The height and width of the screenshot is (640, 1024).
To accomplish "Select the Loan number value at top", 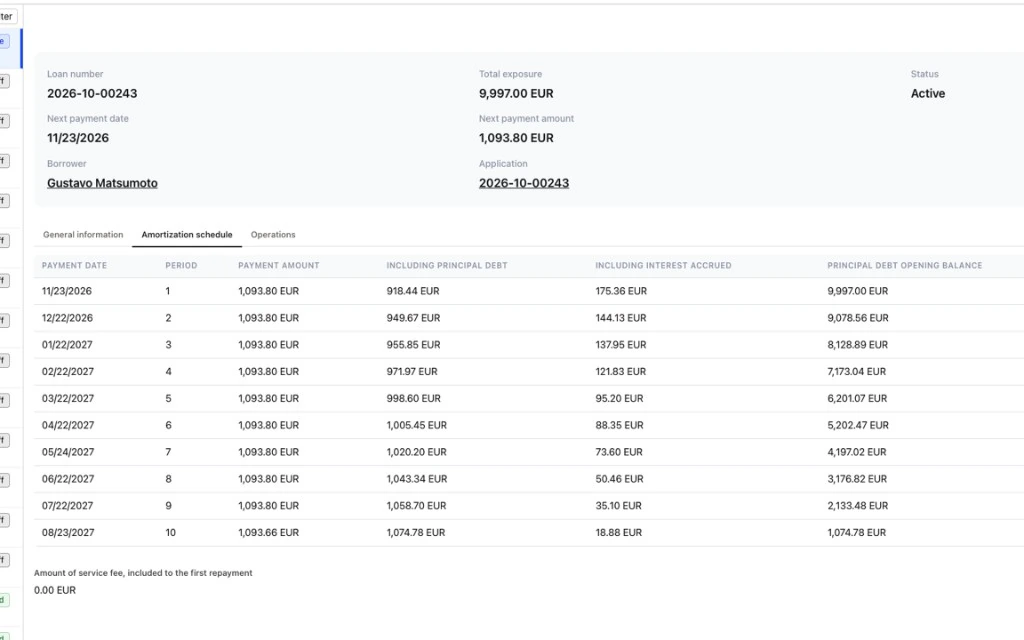I will click(92, 93).
